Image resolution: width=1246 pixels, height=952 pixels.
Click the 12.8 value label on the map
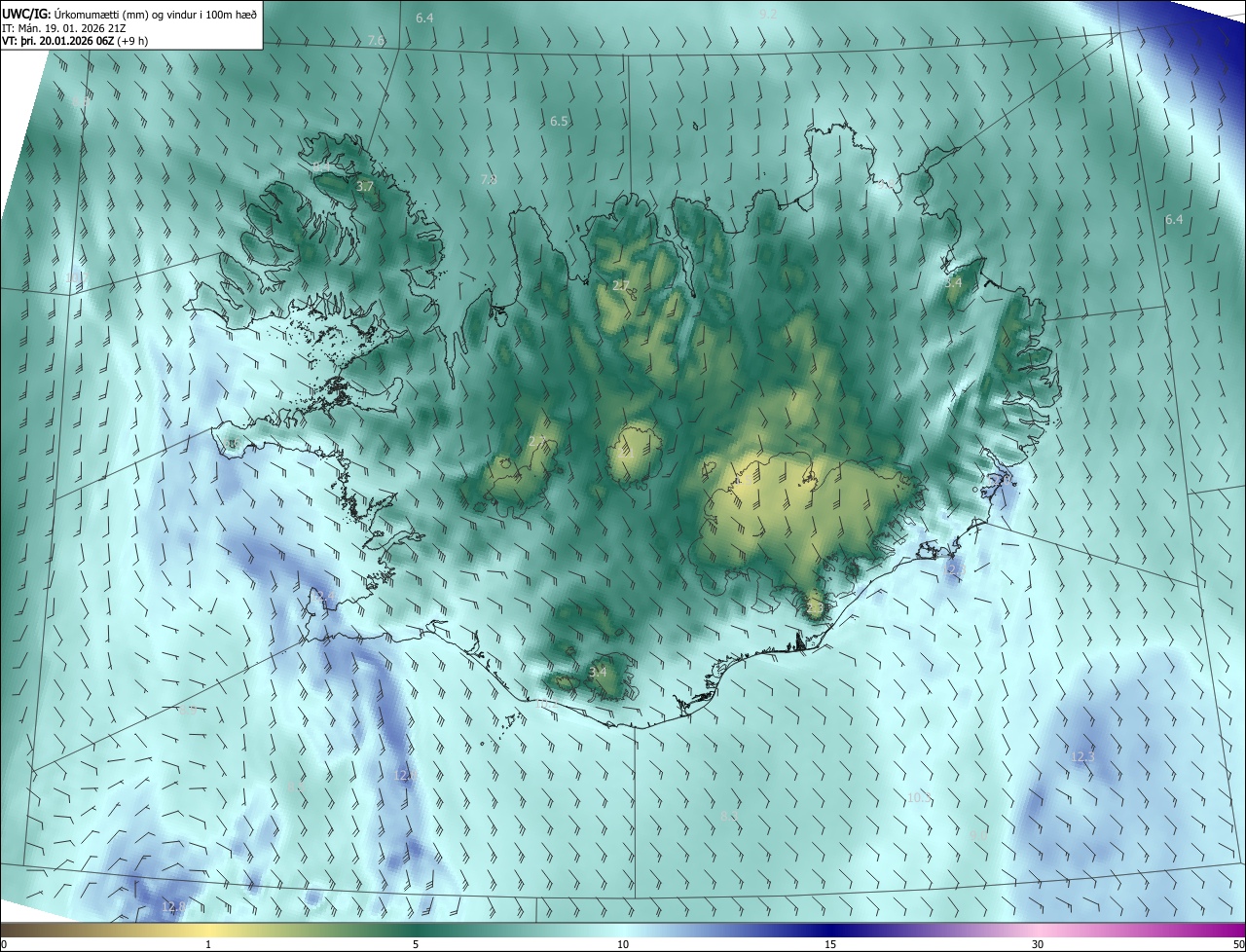pos(172,906)
